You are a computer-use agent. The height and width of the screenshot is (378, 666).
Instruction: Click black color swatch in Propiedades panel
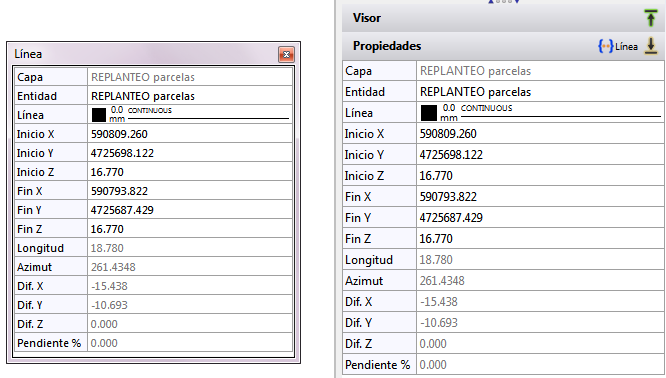click(x=429, y=113)
